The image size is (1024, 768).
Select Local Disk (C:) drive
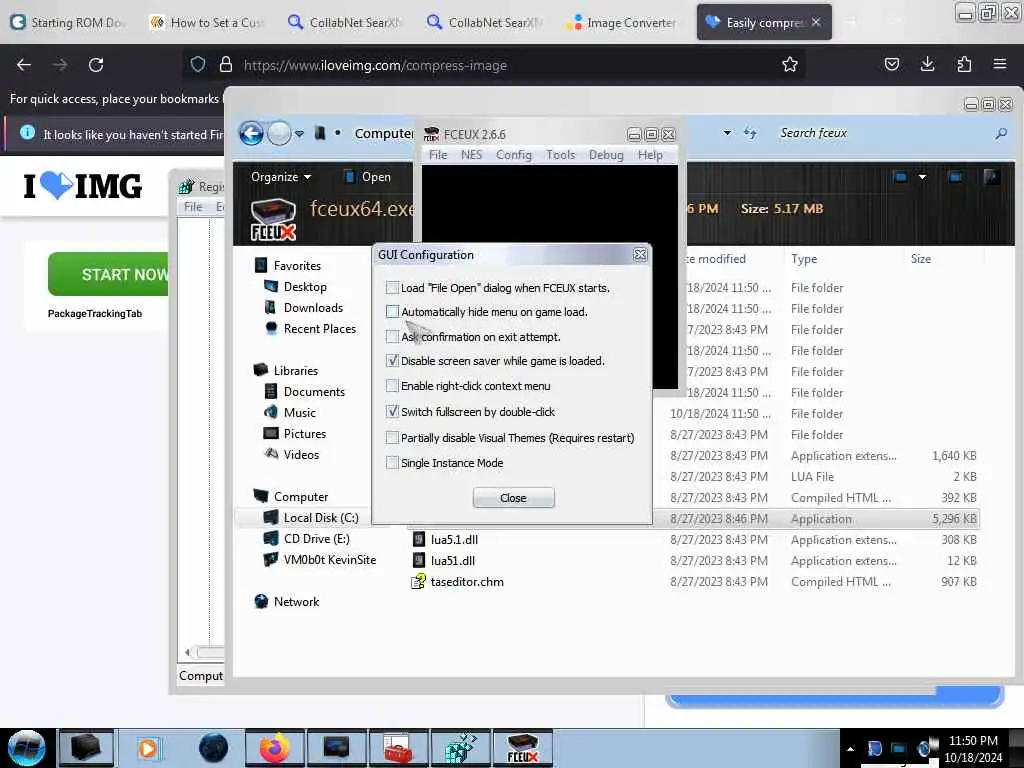[311, 518]
